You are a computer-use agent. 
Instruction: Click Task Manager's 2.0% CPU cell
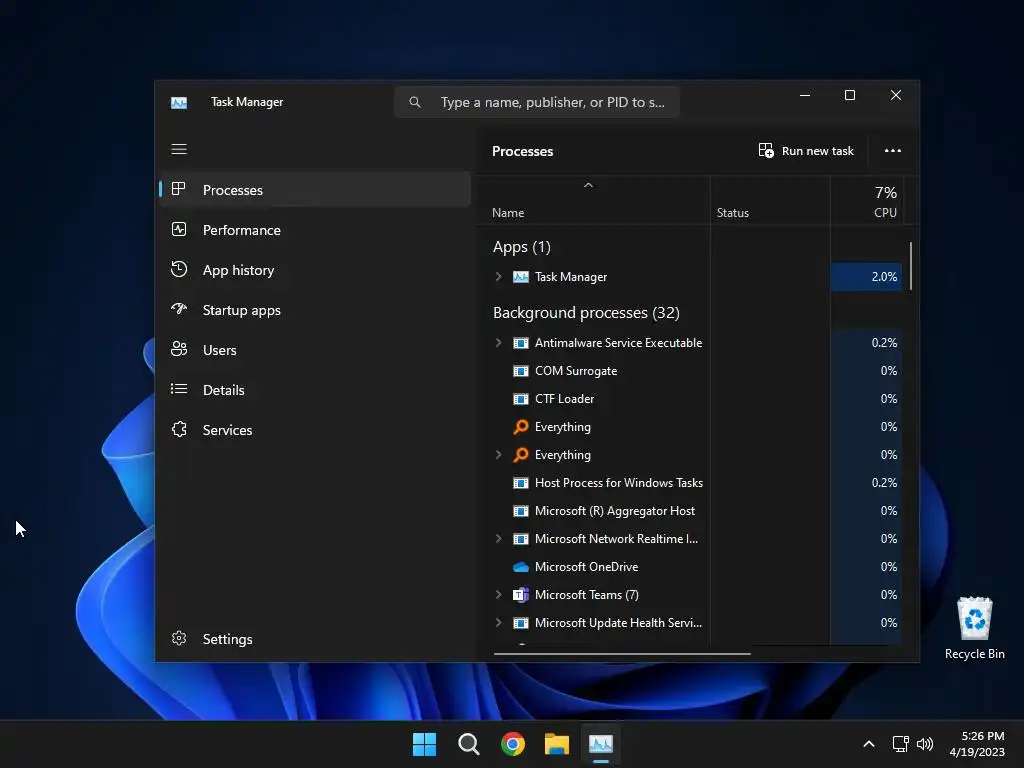coord(866,277)
